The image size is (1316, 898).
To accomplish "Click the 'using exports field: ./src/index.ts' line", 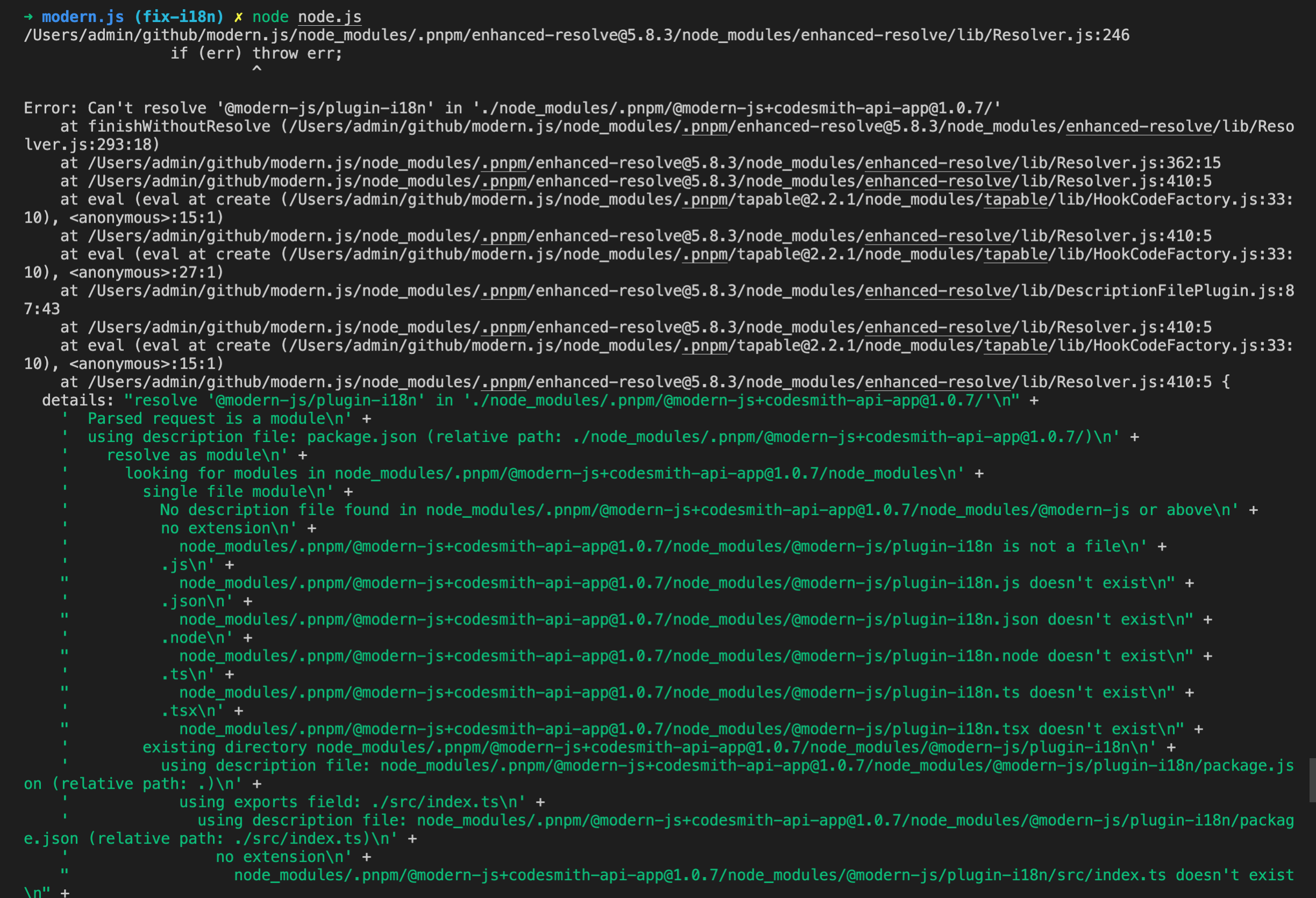I will coord(352,802).
